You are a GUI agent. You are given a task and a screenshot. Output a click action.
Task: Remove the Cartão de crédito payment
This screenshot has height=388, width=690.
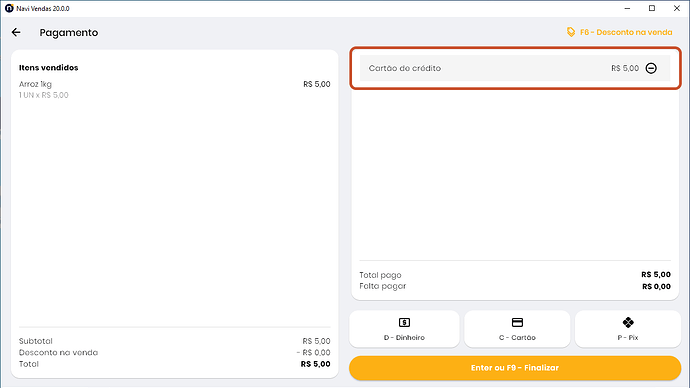651,68
